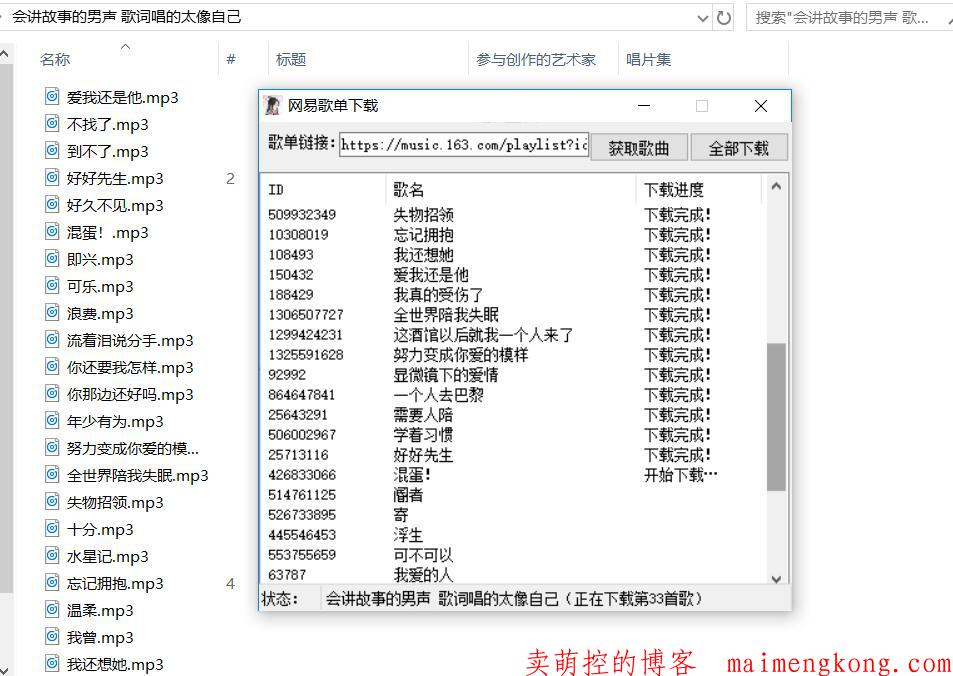Click the 忘记拥抱.mp3 file icon

coord(52,583)
